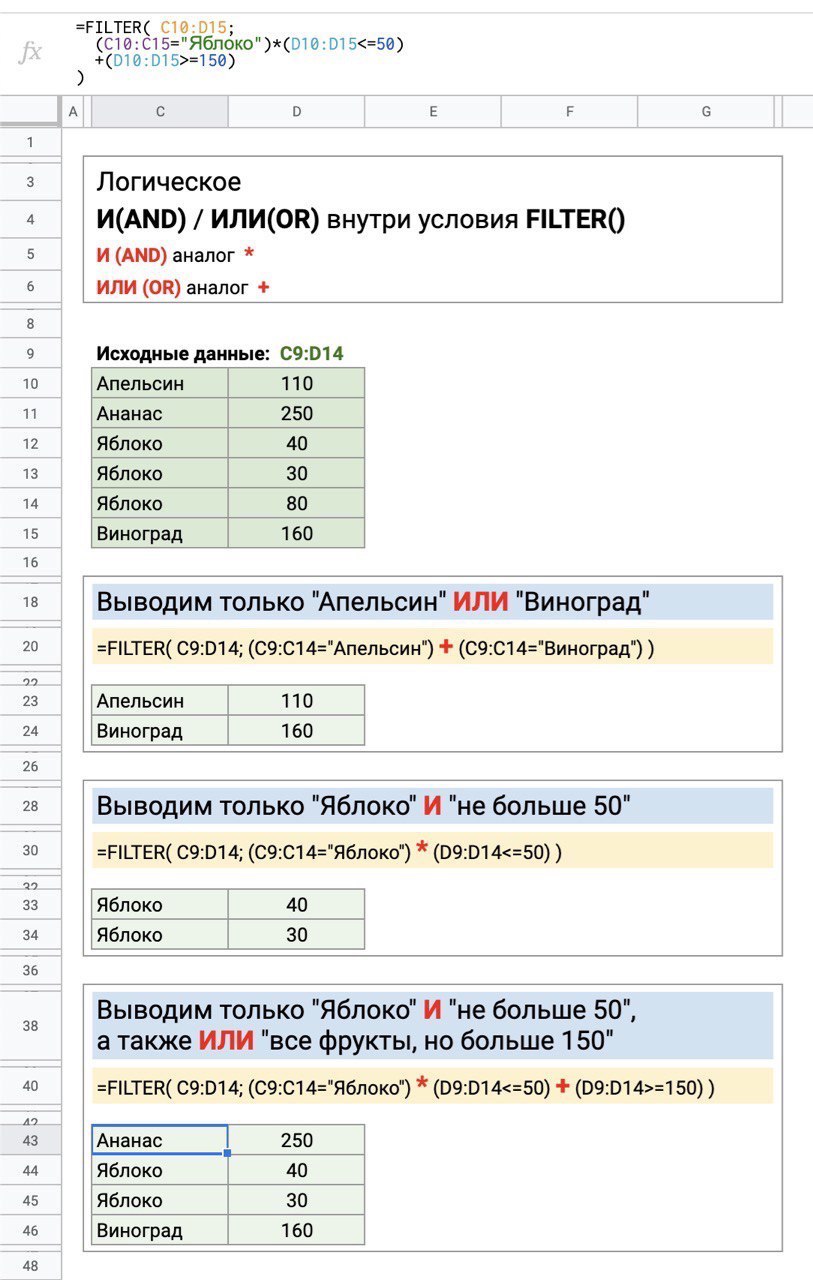Click the fx function icon

(31, 52)
